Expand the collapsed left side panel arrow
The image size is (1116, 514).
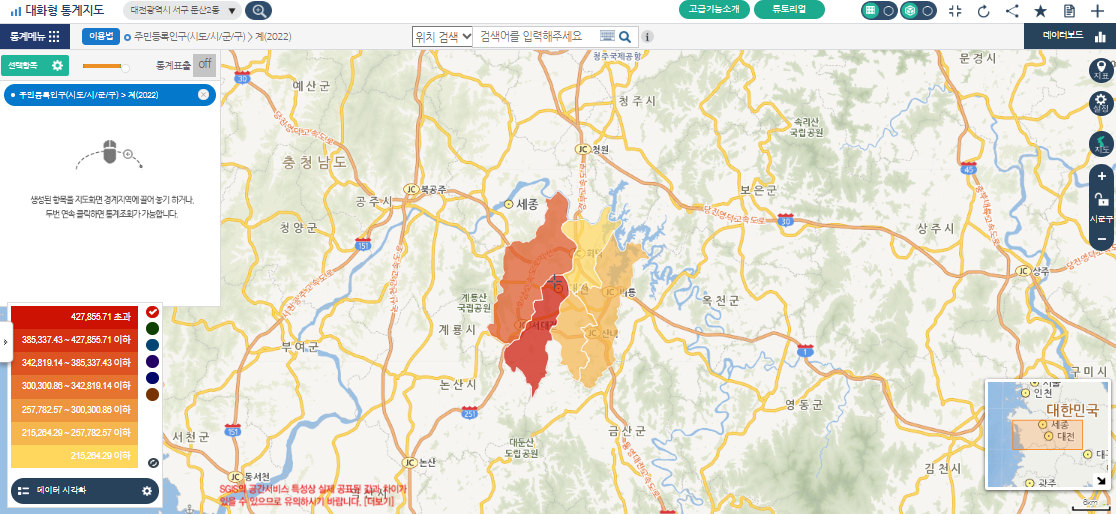5,341
